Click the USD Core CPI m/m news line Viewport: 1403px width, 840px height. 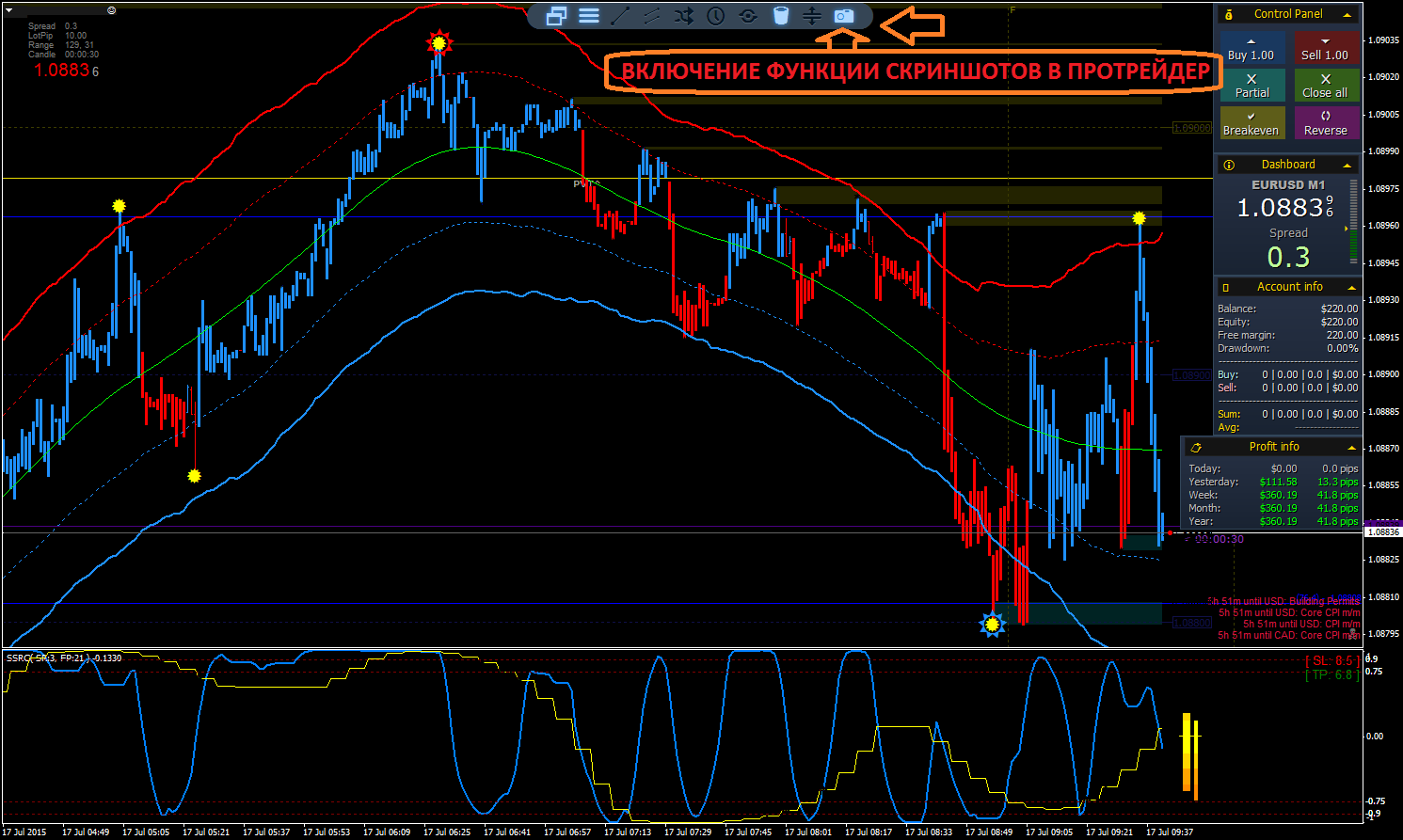[x=1289, y=612]
